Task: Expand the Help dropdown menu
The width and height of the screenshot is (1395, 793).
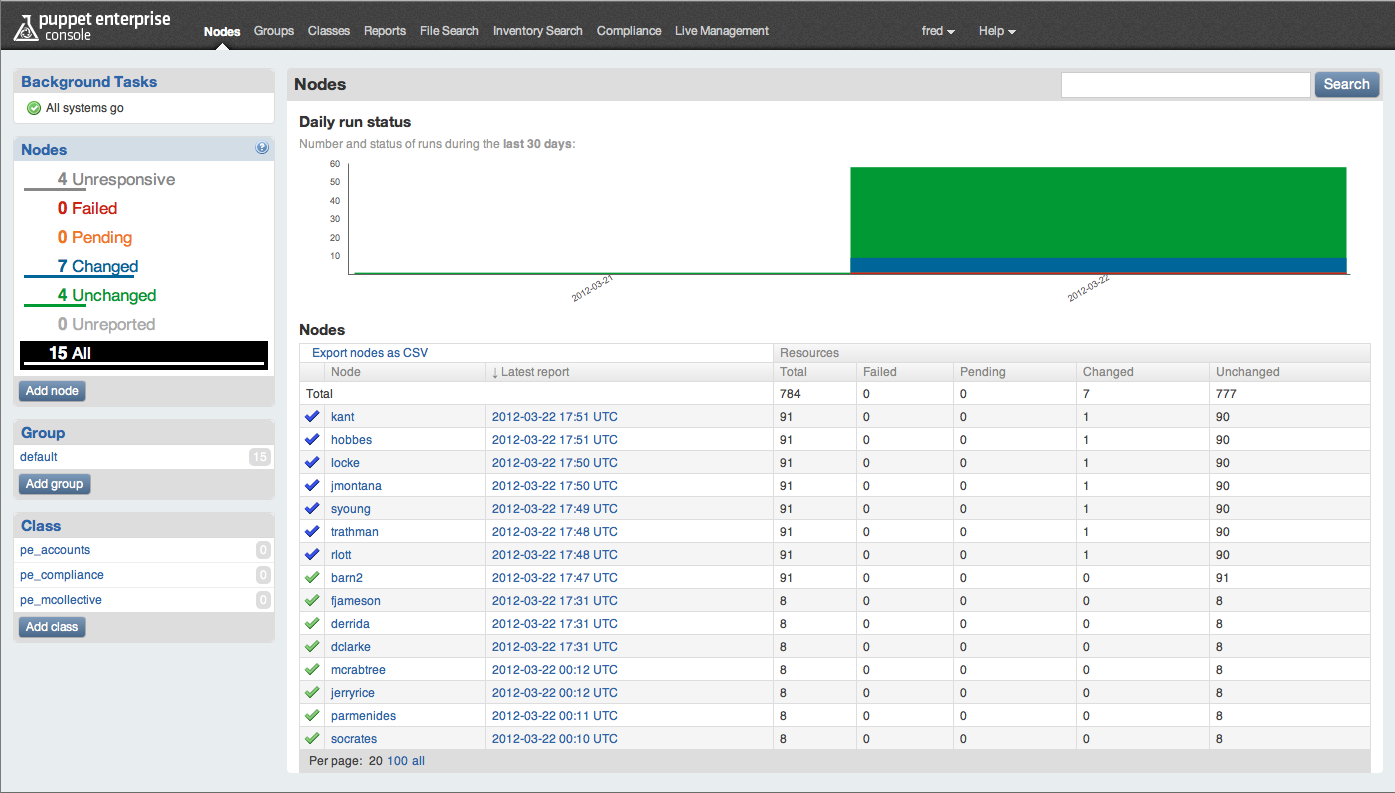Action: click(996, 31)
